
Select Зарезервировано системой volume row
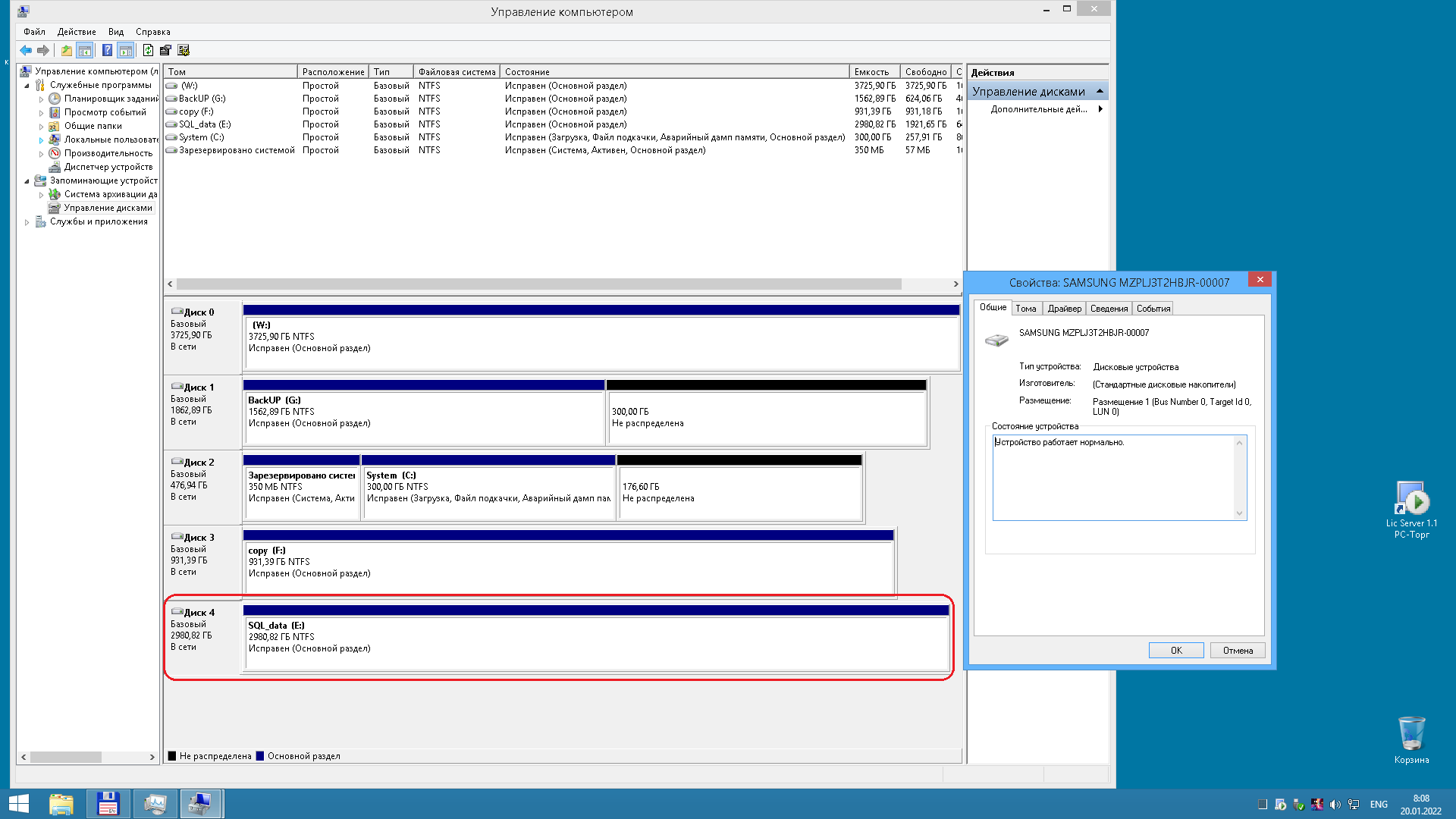click(563, 150)
